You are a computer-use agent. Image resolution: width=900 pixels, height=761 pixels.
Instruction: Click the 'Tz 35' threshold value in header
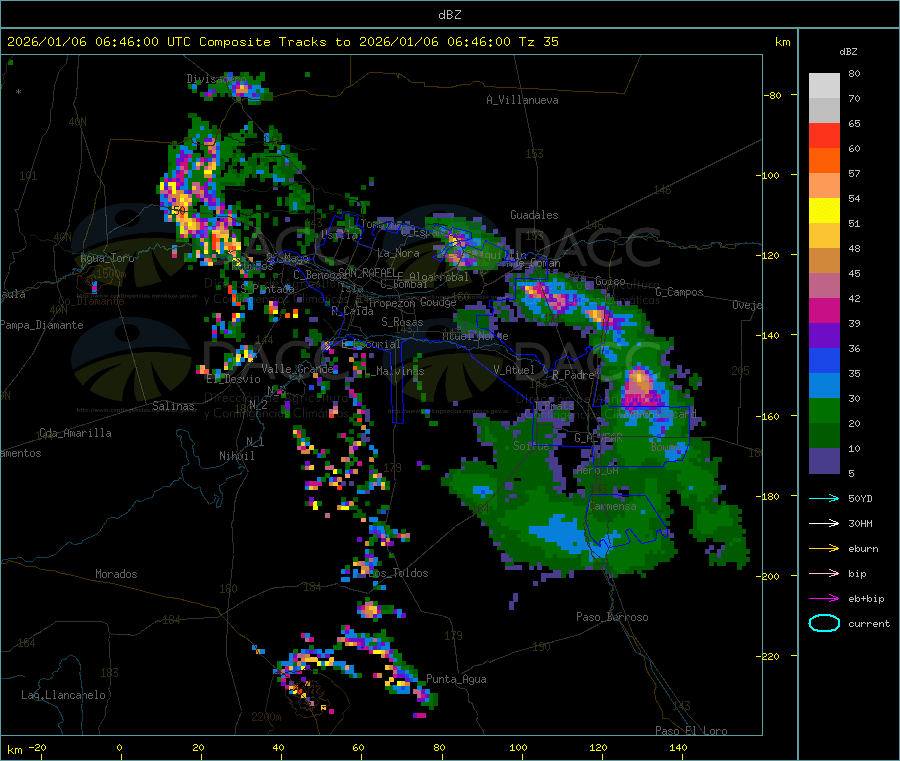(x=538, y=42)
